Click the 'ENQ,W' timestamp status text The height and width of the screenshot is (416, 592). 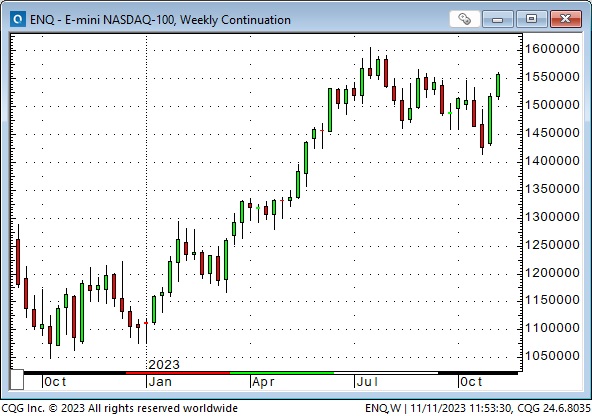pos(478,408)
